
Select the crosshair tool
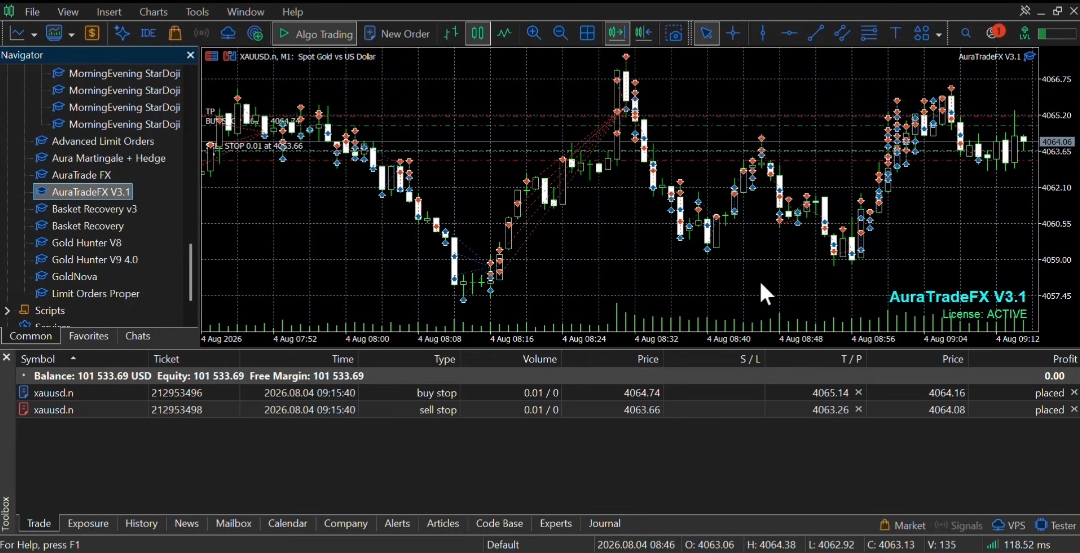(733, 33)
